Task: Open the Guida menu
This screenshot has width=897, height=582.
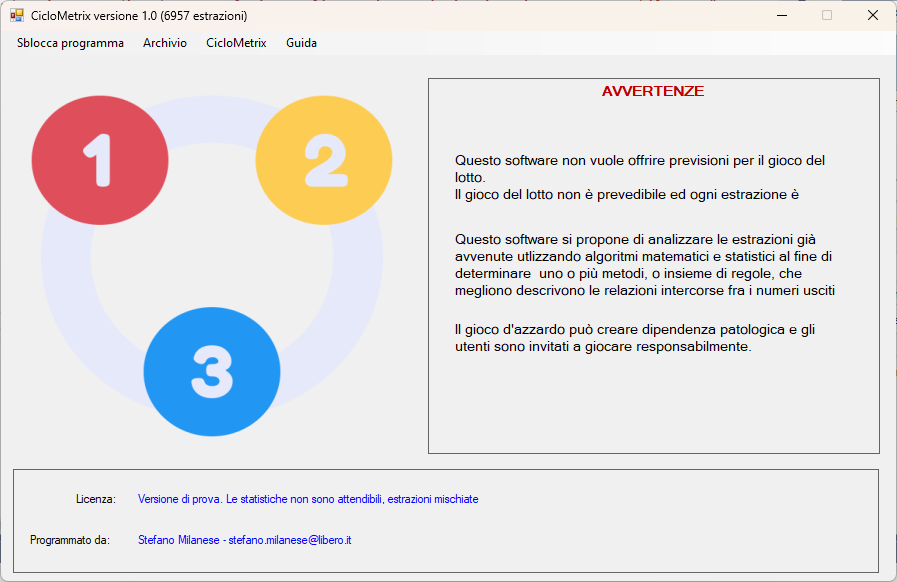Action: tap(301, 43)
